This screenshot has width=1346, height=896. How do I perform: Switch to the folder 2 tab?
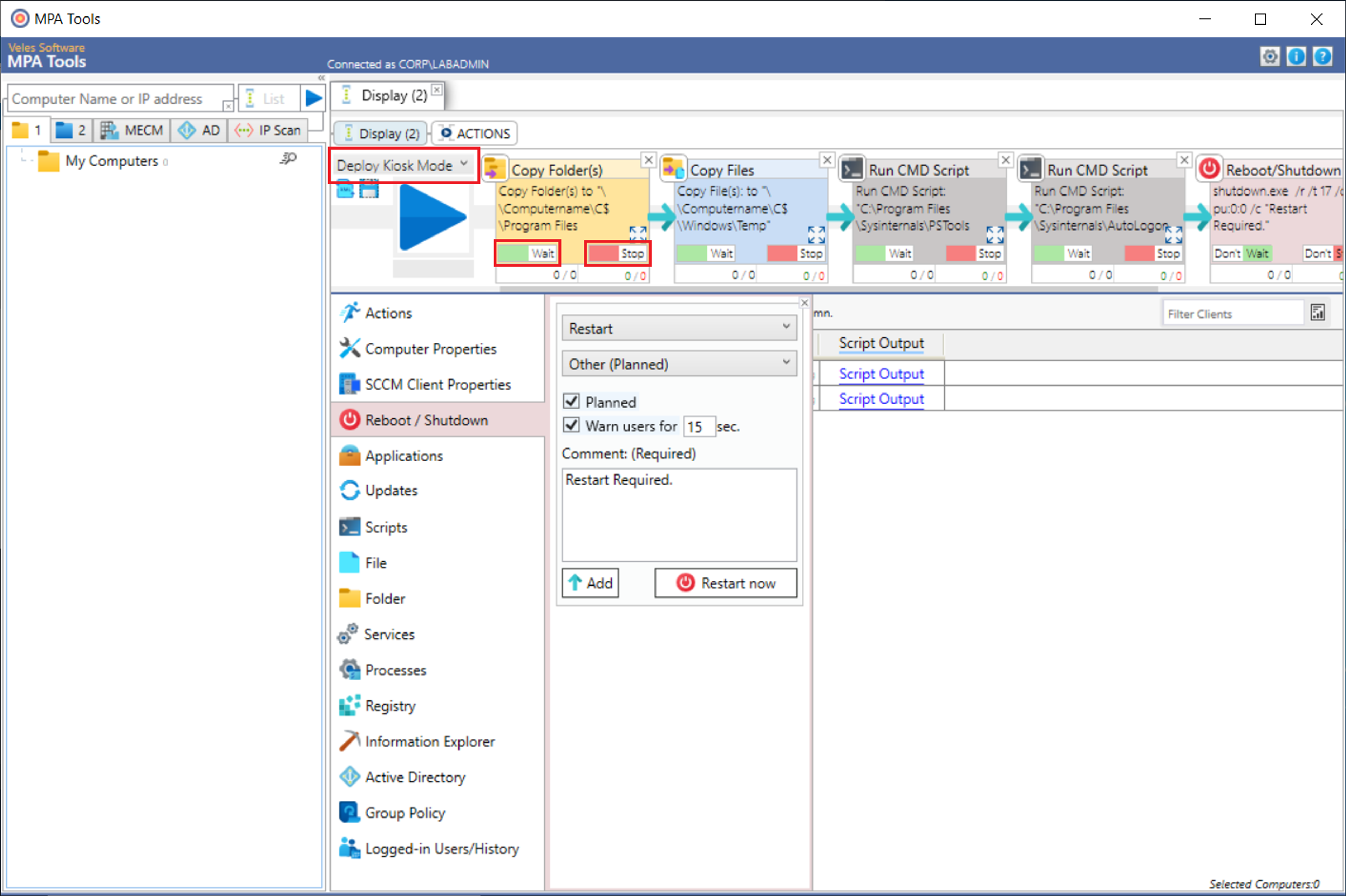71,130
